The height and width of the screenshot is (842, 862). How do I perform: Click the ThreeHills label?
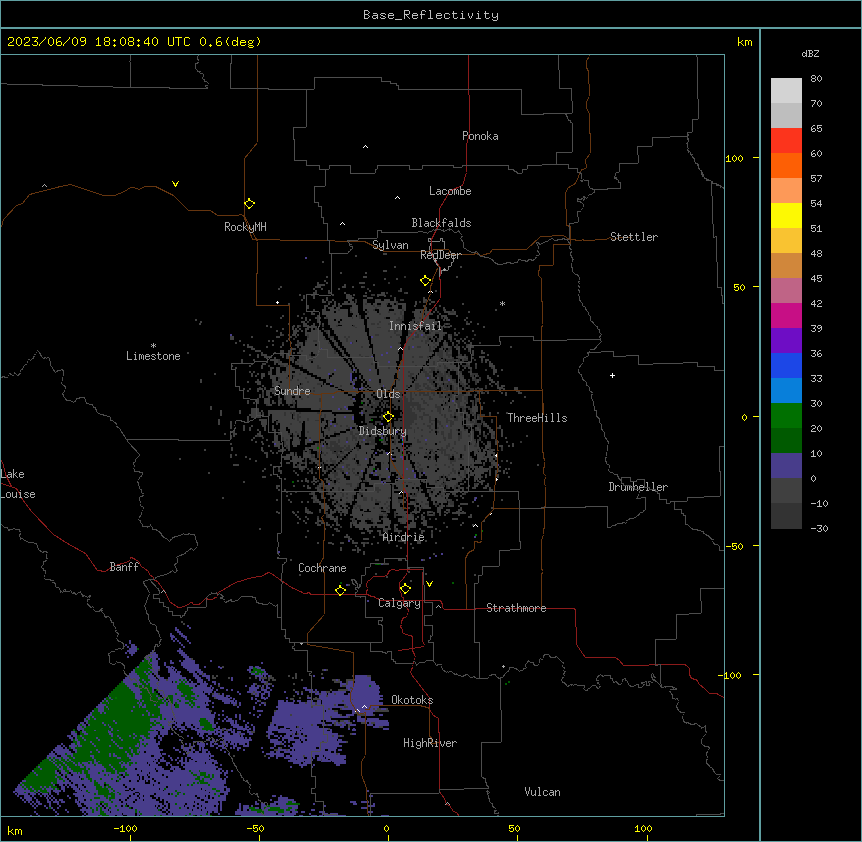click(537, 418)
